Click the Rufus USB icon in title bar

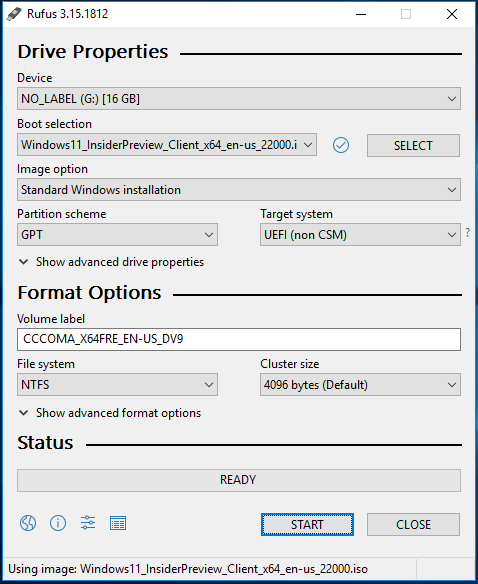tap(14, 14)
